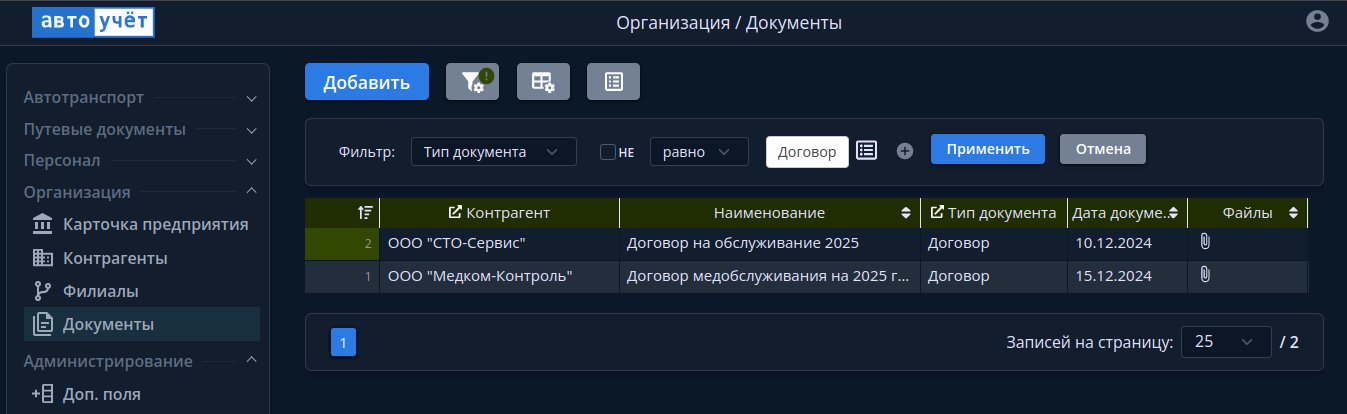Open value list icon next to Договор
The width and height of the screenshot is (1347, 414).
(x=866, y=150)
